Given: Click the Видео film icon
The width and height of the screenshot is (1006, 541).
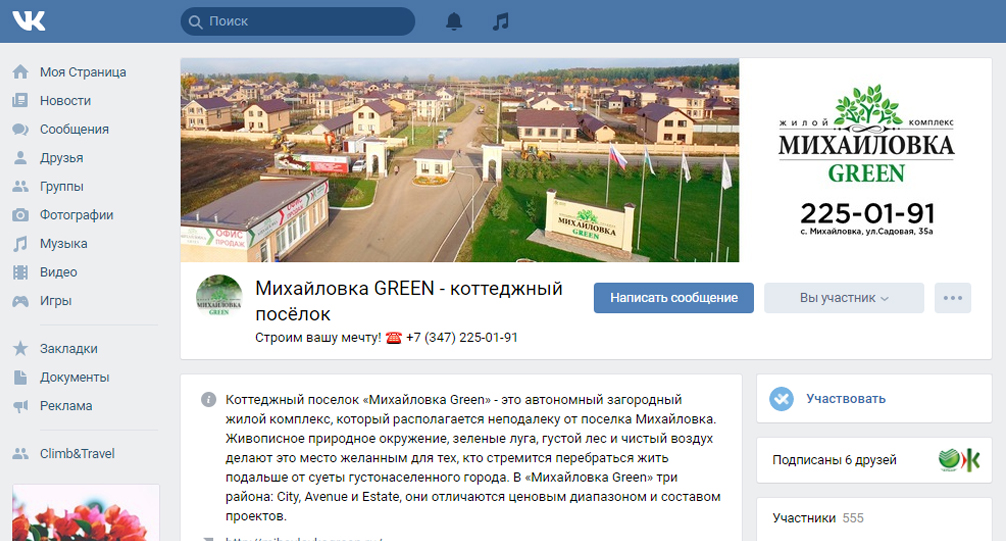Looking at the screenshot, I should pyautogui.click(x=21, y=272).
